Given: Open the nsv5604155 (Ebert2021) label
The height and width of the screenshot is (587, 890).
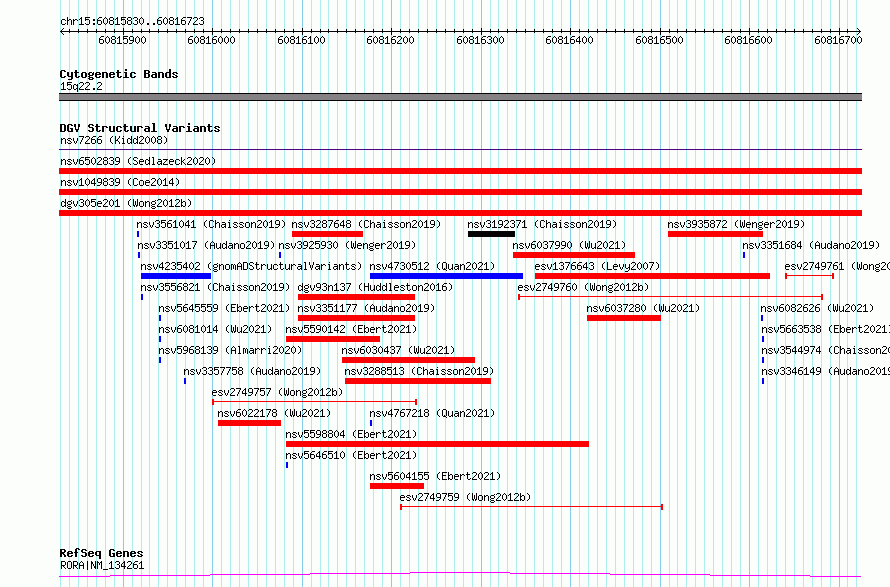Looking at the screenshot, I should click(435, 476).
